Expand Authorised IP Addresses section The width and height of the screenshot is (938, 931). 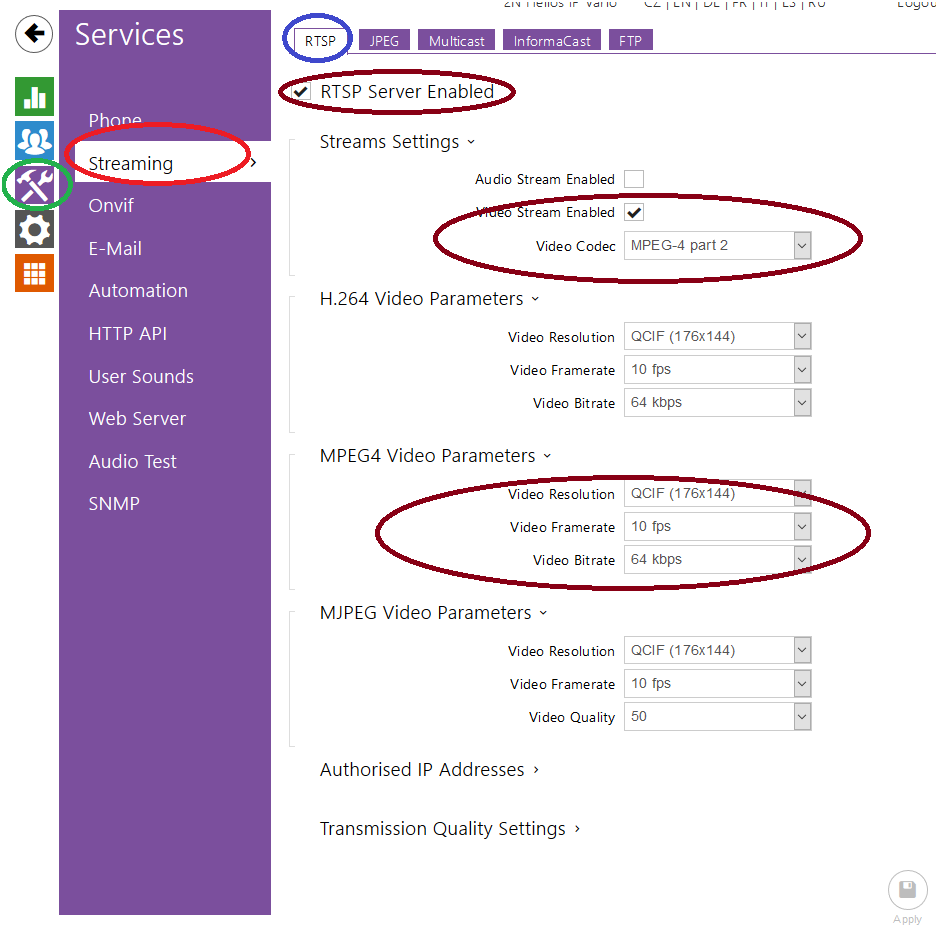429,770
